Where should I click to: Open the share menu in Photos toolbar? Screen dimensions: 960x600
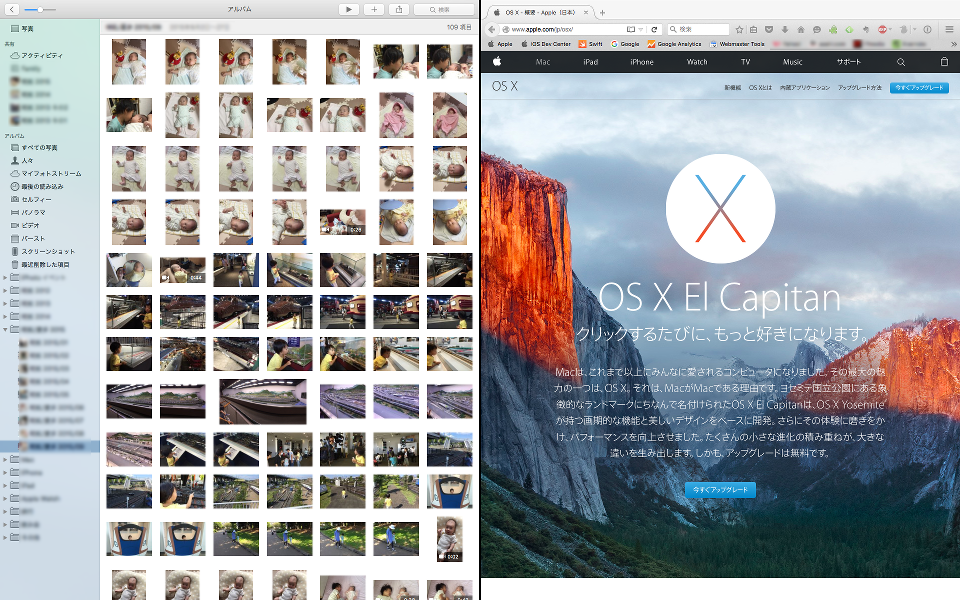point(399,9)
